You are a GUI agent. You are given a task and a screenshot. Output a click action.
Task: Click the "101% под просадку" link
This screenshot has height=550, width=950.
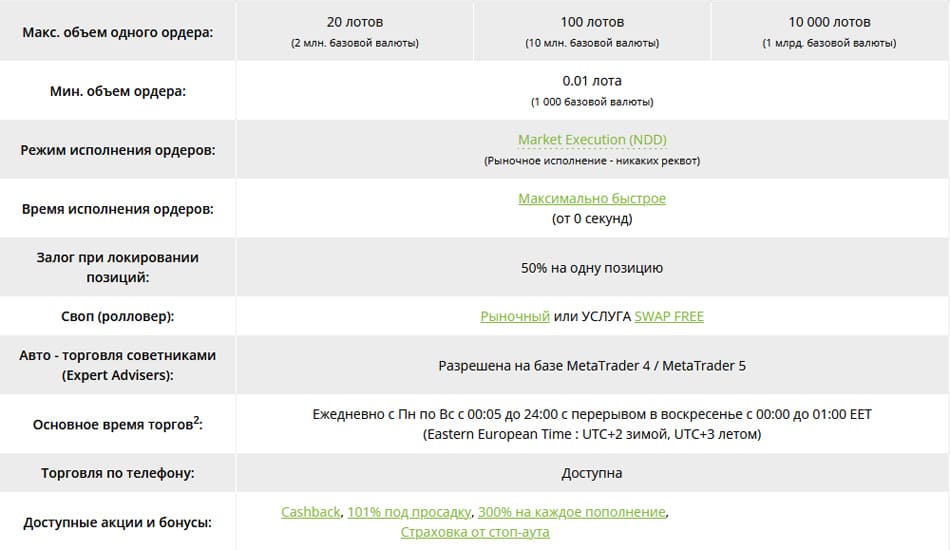(x=410, y=512)
